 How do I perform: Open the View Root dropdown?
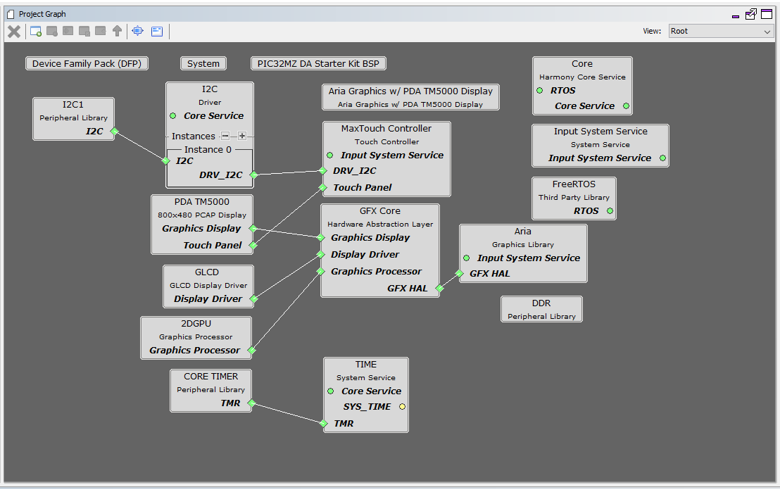(721, 31)
